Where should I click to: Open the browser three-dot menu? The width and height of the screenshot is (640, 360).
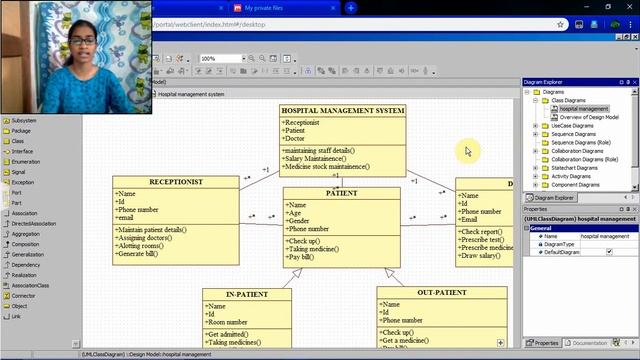coord(630,24)
